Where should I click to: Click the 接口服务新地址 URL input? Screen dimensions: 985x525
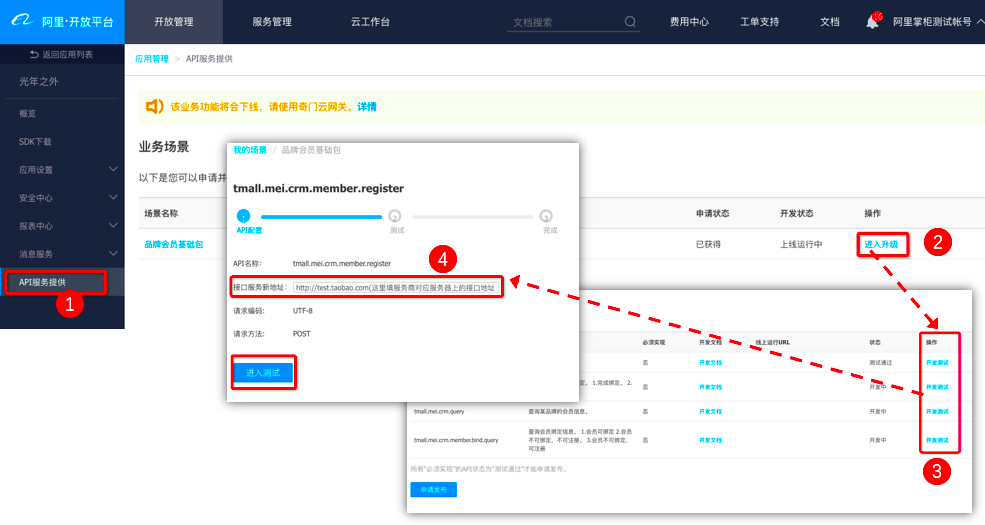(396, 288)
